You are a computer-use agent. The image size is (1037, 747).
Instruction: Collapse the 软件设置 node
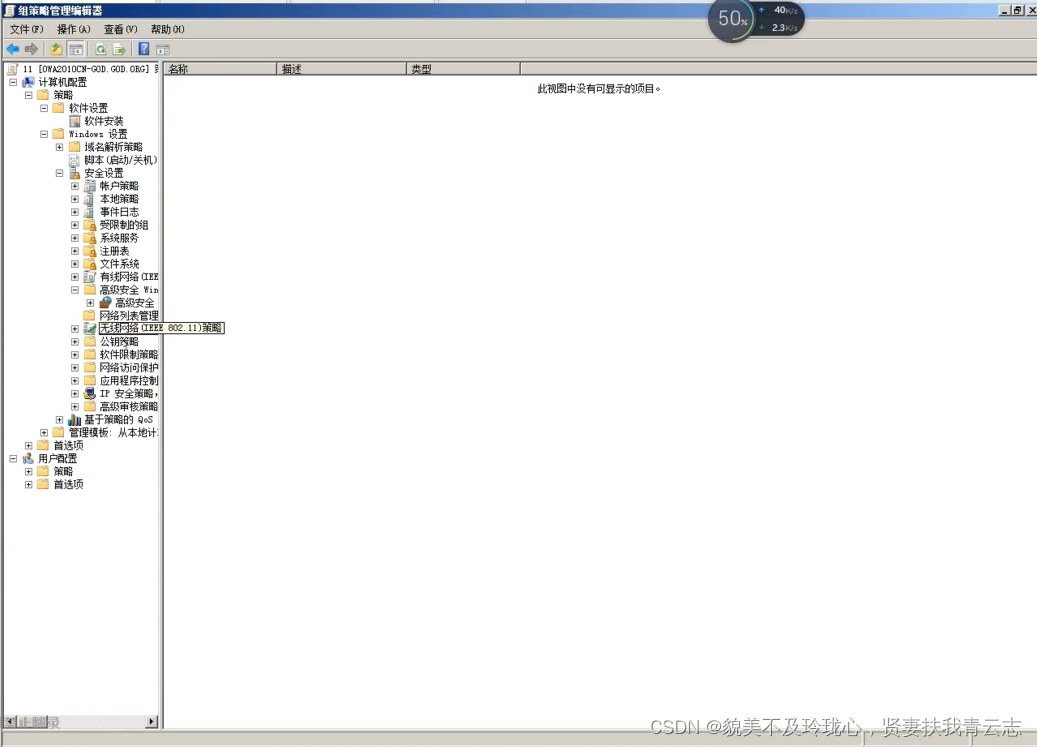click(44, 108)
